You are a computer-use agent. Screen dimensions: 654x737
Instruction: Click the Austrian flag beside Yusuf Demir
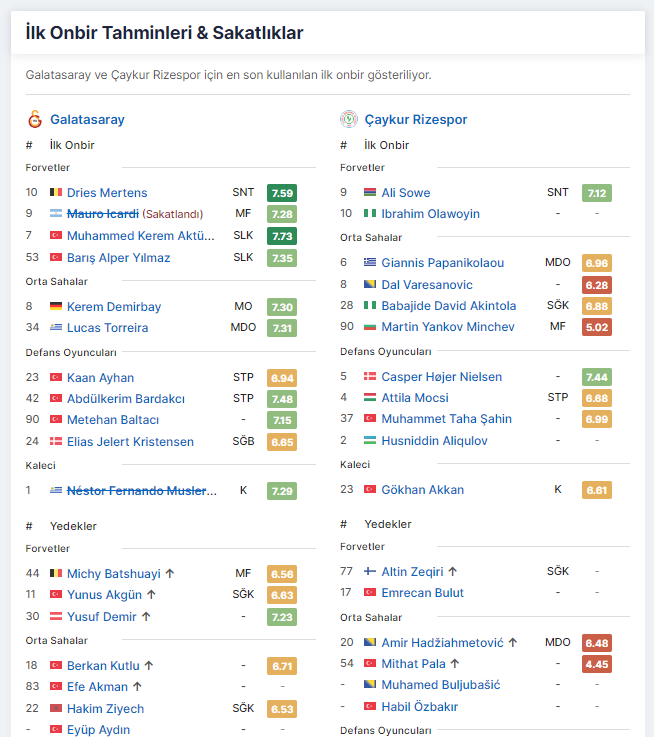coord(56,616)
